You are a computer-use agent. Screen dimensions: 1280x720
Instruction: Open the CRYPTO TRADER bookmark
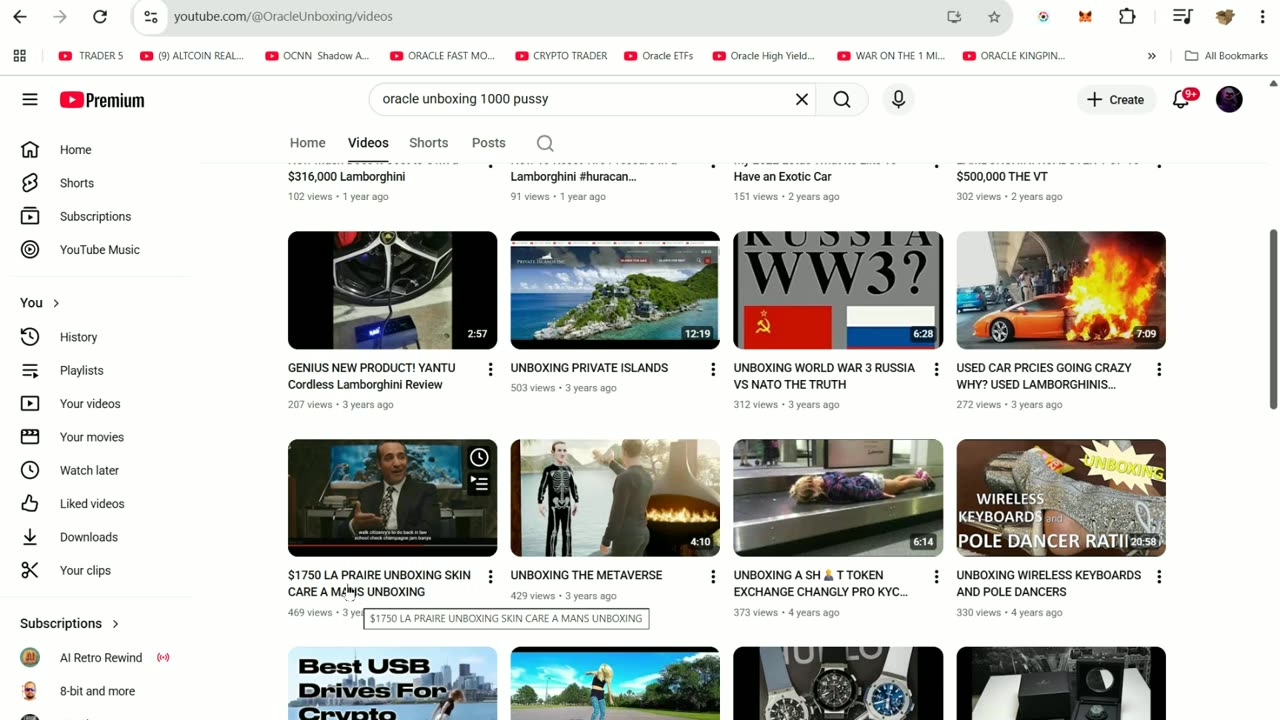click(560, 56)
